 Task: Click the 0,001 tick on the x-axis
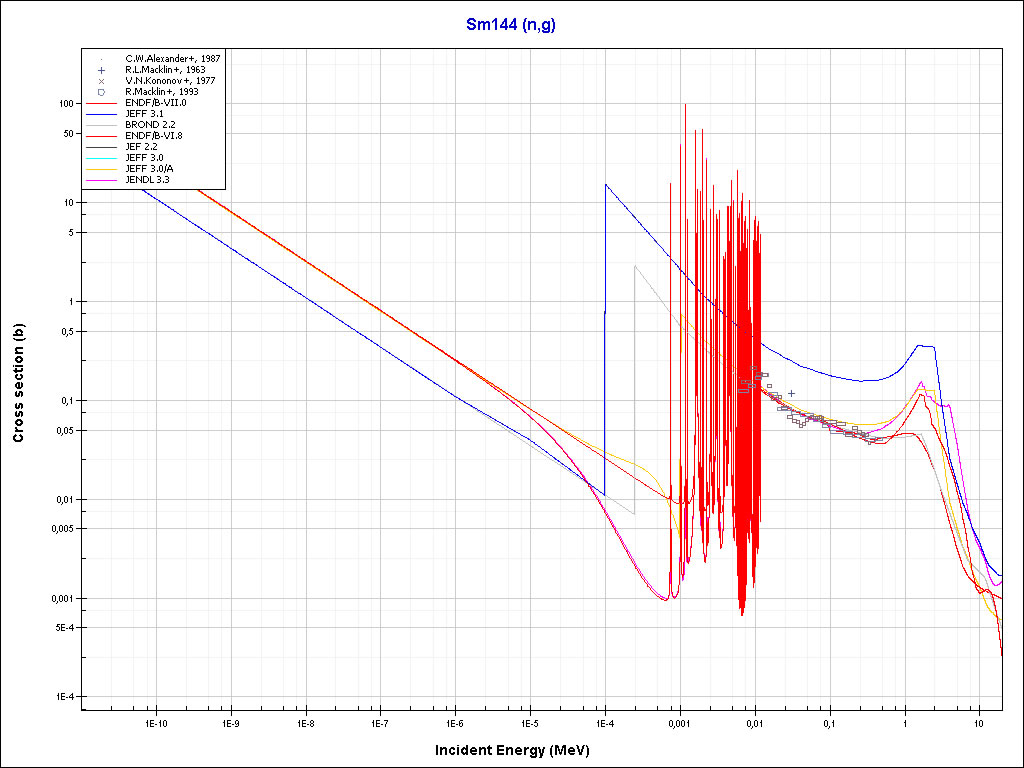(679, 722)
